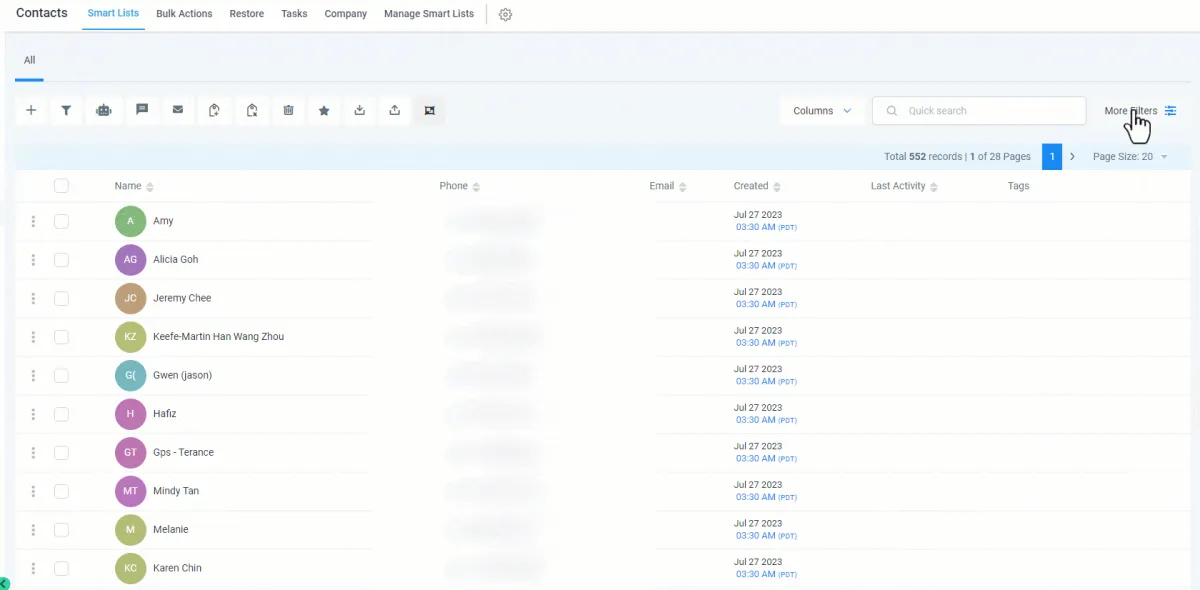The height and width of the screenshot is (590, 1200).
Task: Open row actions menu for Amy
Action: (33, 221)
